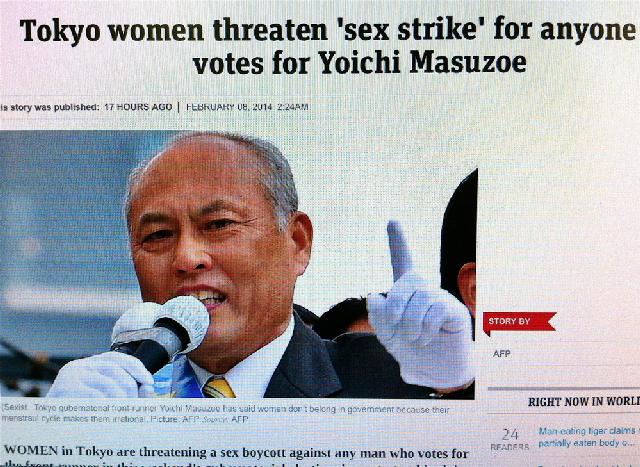Screen dimensions: 640x467
Task: Click the '17 HOURS AGO' timestamp
Action: [x=138, y=107]
